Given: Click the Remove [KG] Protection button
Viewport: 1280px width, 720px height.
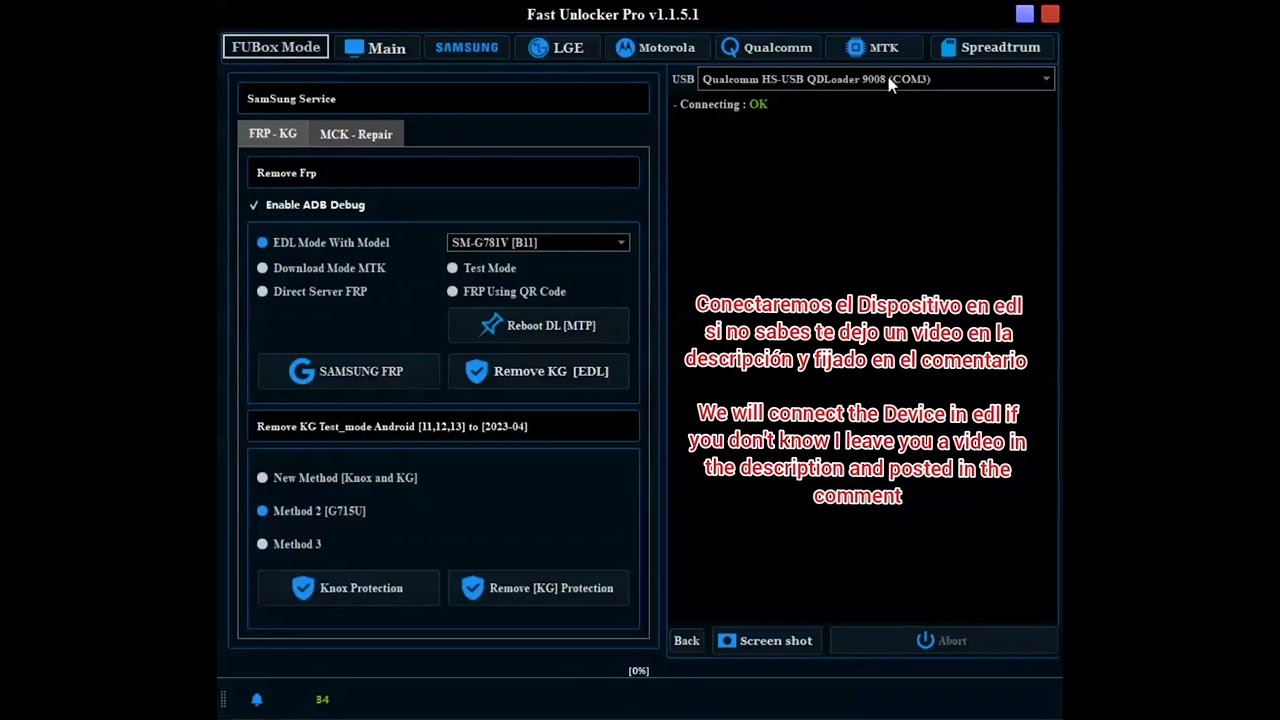Looking at the screenshot, I should pos(538,588).
